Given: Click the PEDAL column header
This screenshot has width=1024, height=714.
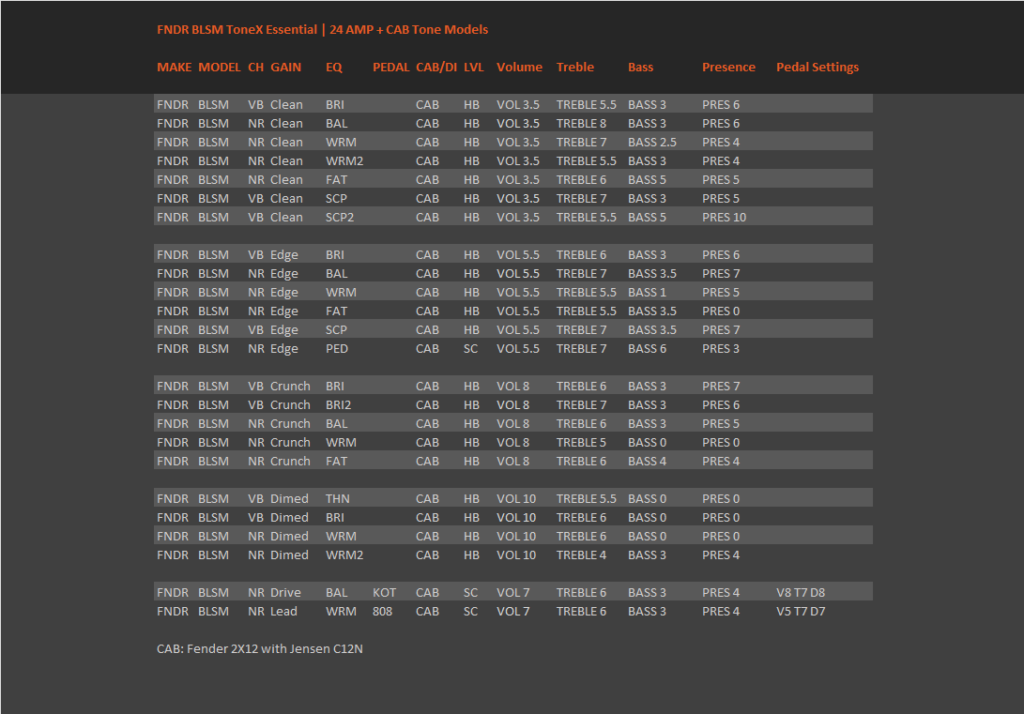Looking at the screenshot, I should tap(391, 67).
